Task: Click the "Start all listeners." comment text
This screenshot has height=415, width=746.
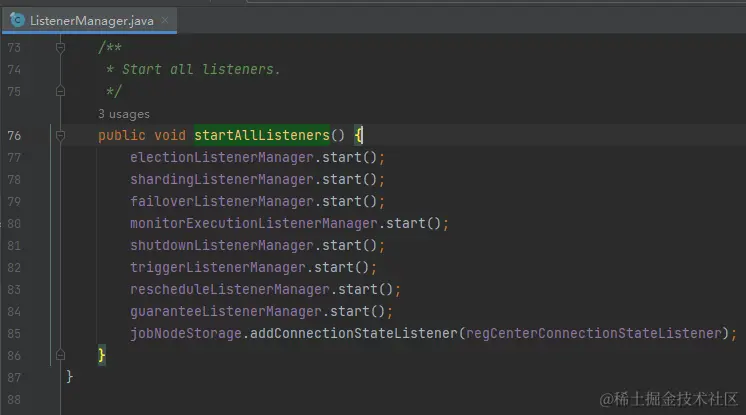Action: [201, 69]
